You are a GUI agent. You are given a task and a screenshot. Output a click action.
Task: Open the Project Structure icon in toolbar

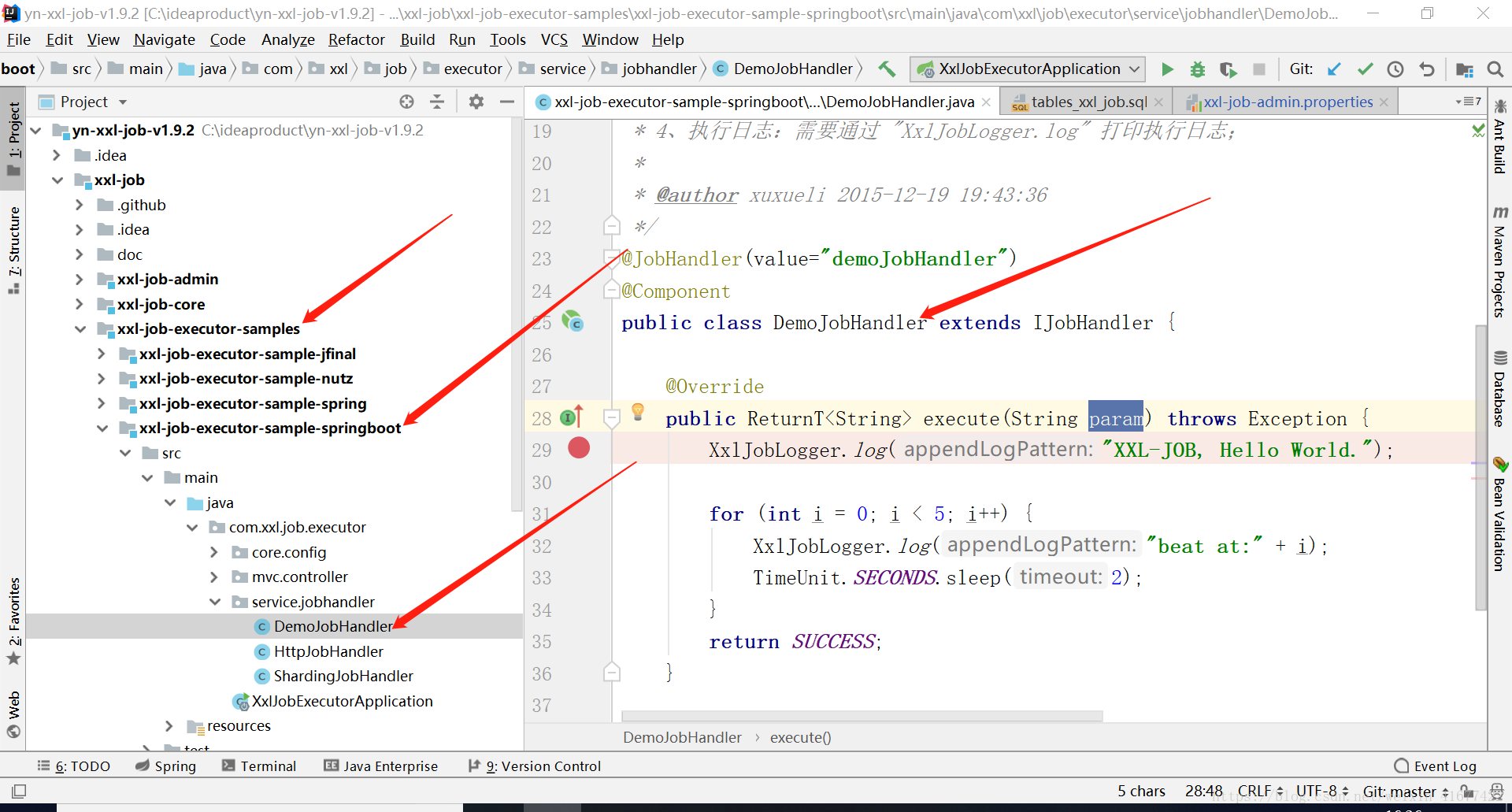click(x=1465, y=69)
